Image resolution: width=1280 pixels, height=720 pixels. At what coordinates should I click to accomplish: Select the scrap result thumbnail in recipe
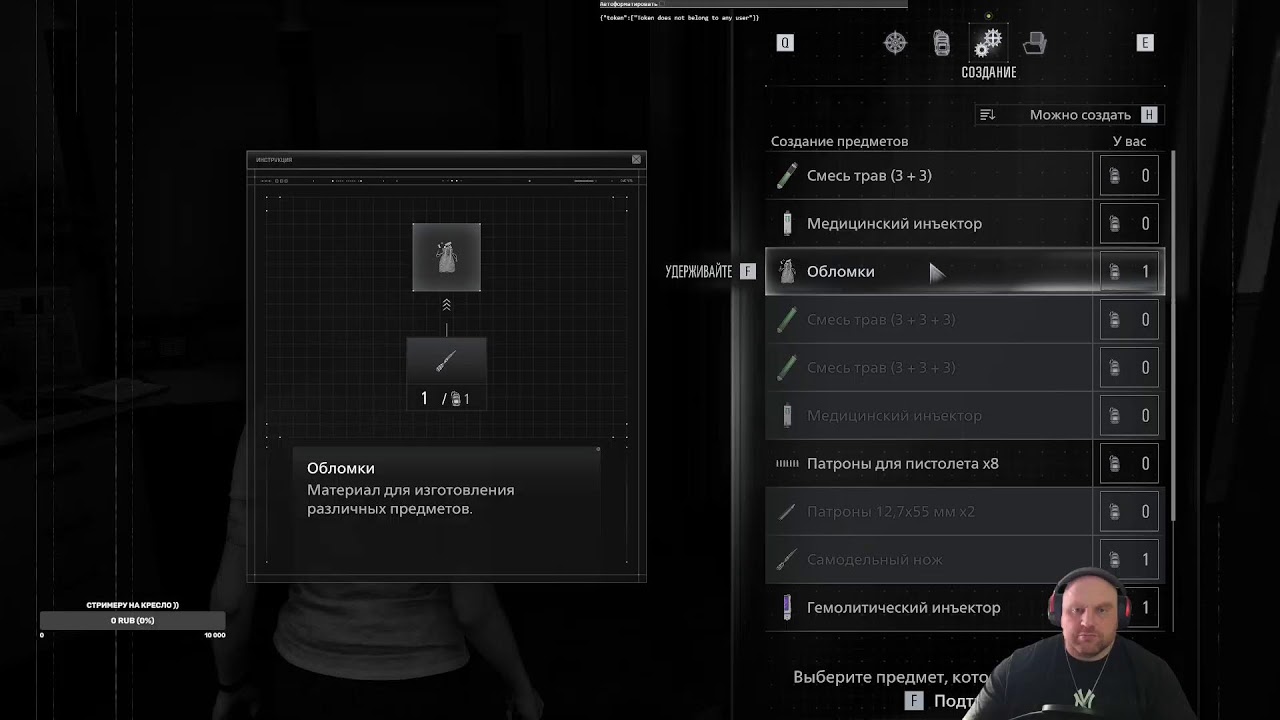coord(446,257)
